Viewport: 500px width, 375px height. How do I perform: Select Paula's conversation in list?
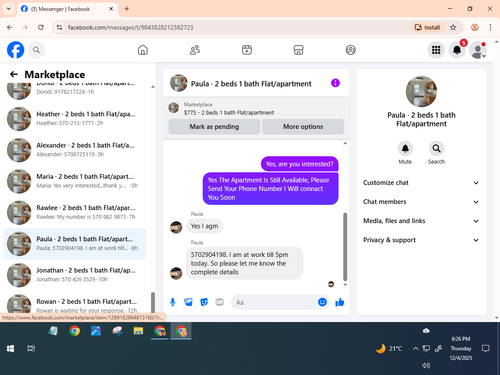pyautogui.click(x=75, y=244)
